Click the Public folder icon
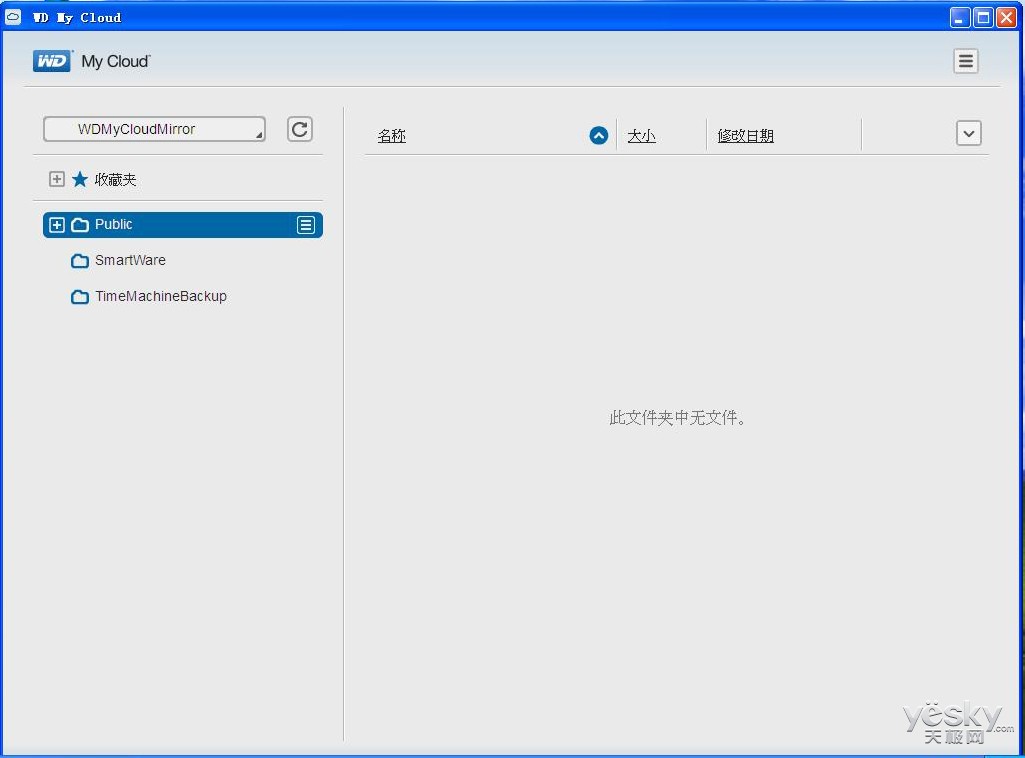1025x758 pixels. click(80, 225)
